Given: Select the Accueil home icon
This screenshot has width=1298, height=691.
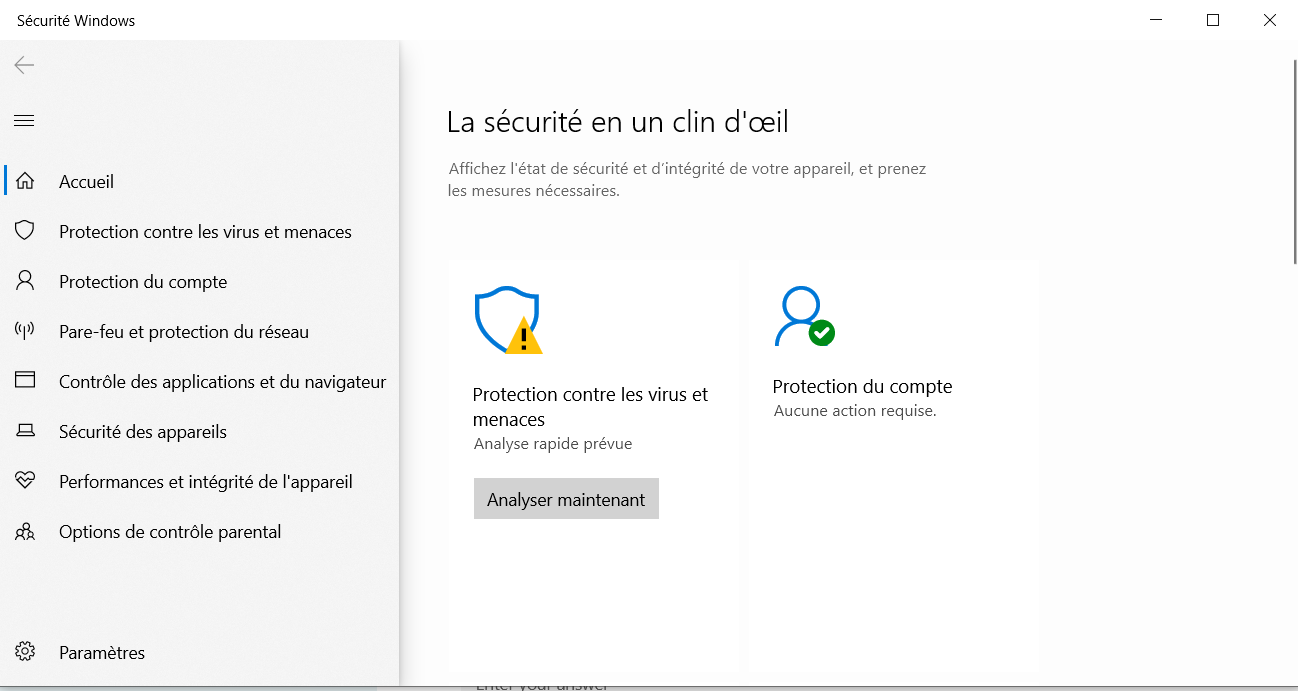Looking at the screenshot, I should coord(25,181).
